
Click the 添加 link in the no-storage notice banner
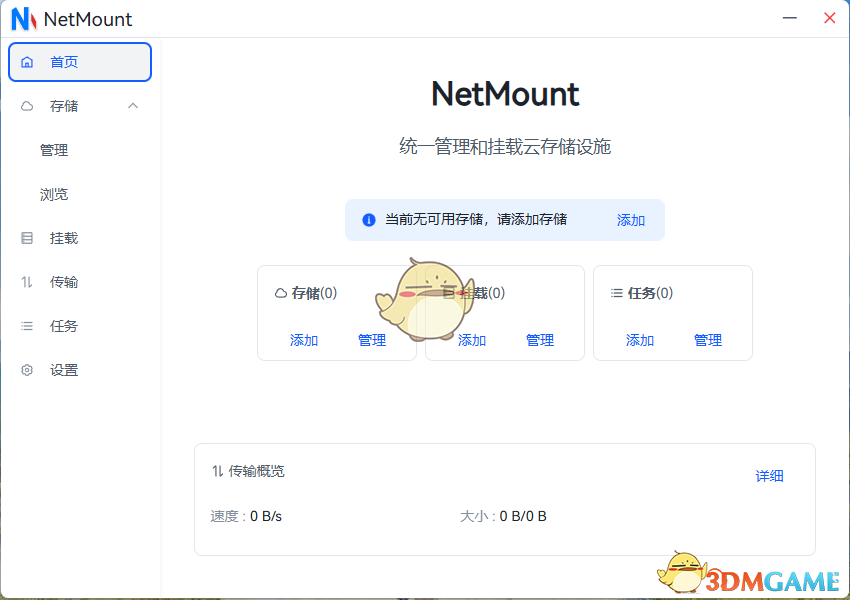(631, 219)
